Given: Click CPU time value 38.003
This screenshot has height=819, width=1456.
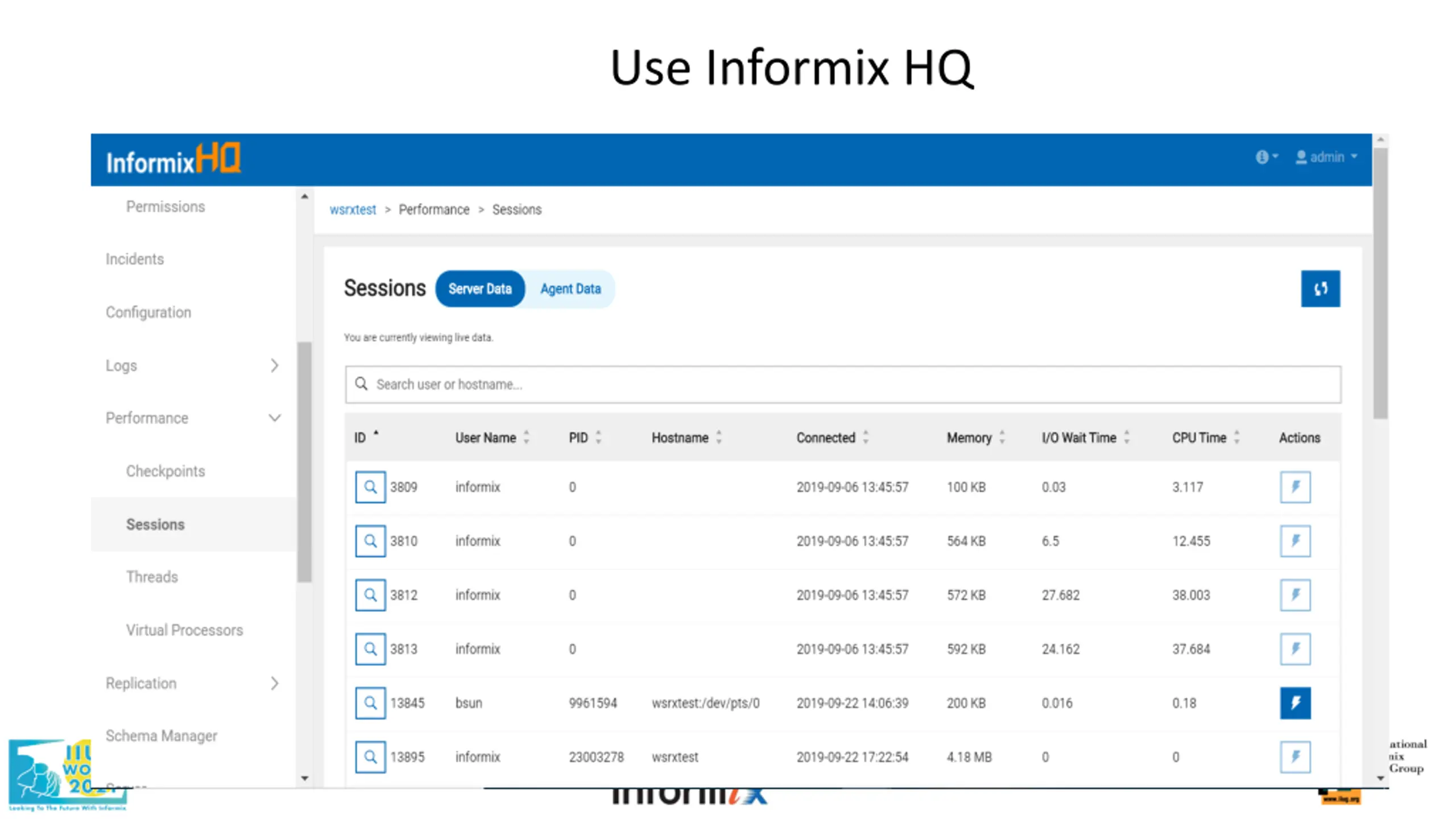Looking at the screenshot, I should [1191, 595].
